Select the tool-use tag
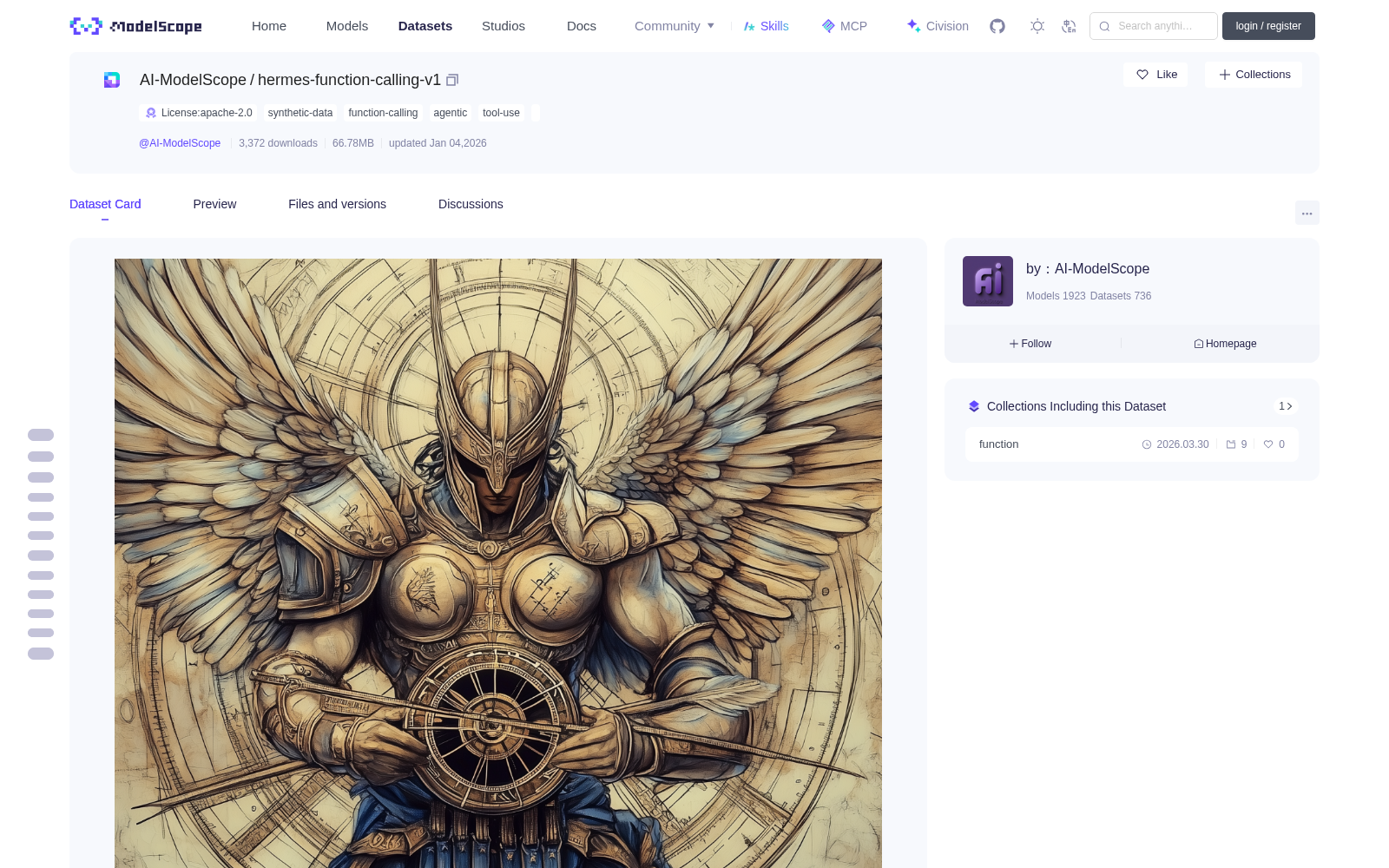Image resolution: width=1389 pixels, height=868 pixels. click(502, 113)
